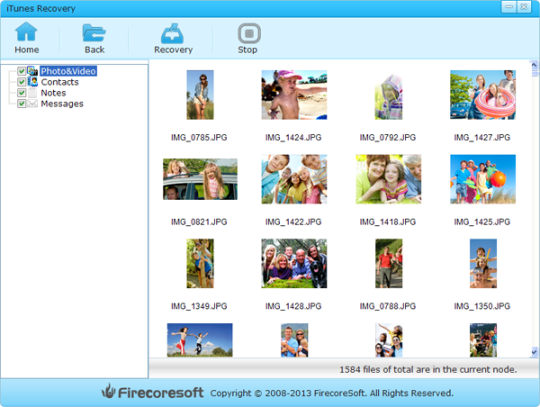
Task: Close the iTunes Recovery window
Action: point(523,7)
